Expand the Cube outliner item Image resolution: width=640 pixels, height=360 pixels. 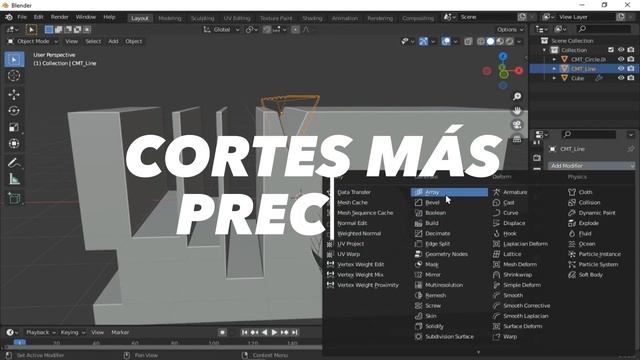point(554,78)
